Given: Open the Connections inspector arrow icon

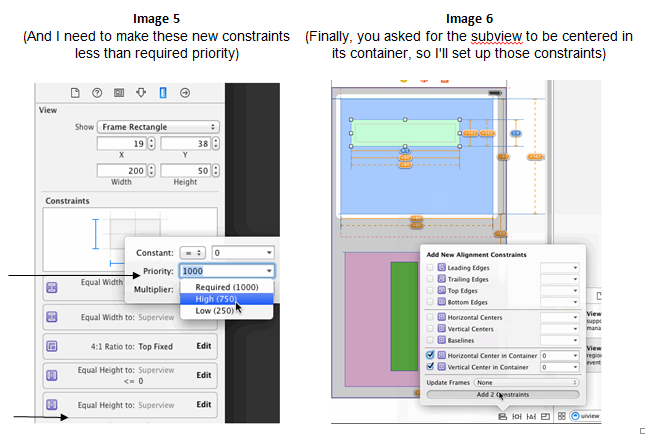Looking at the screenshot, I should pos(185,93).
